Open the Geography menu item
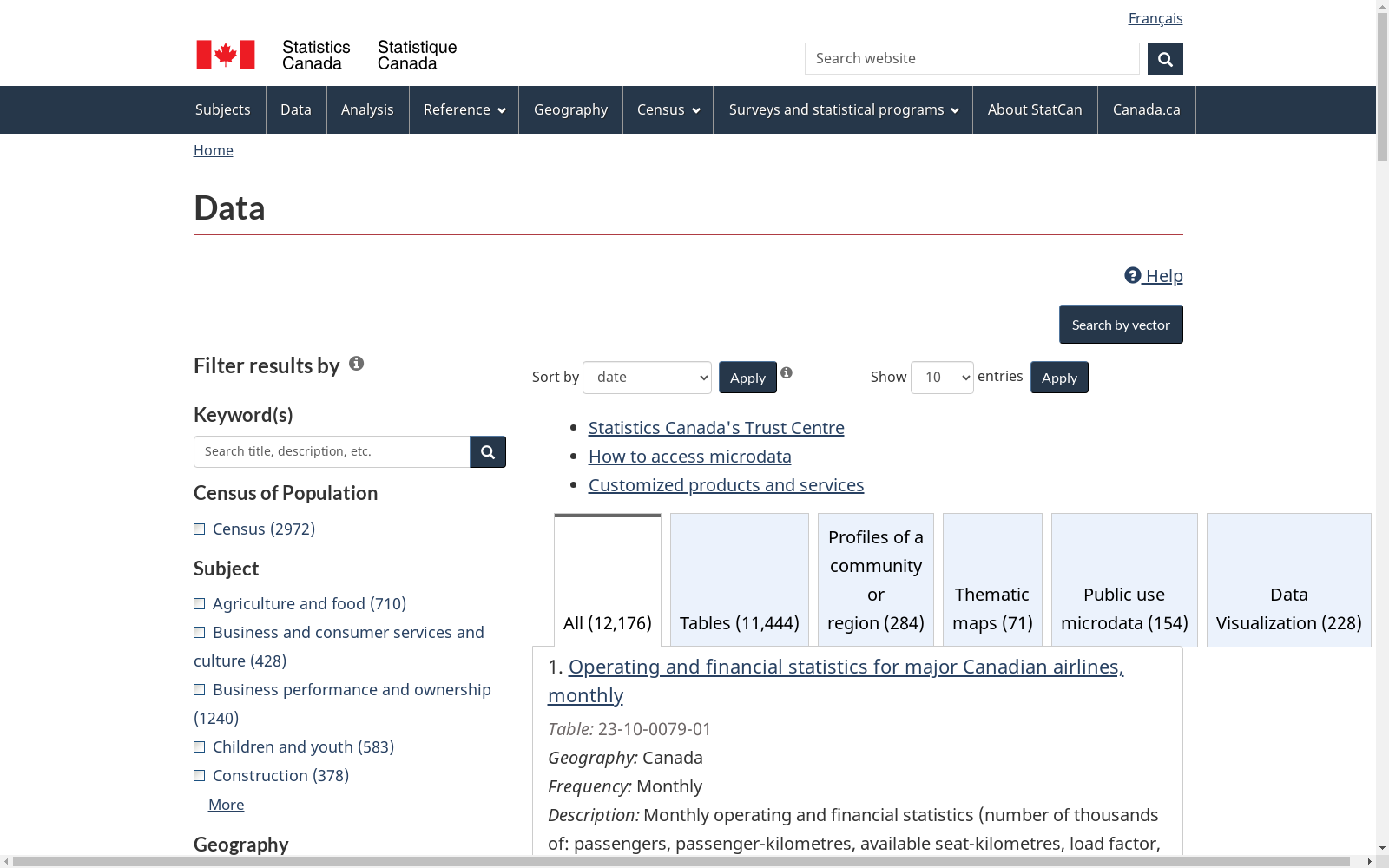 [x=570, y=109]
